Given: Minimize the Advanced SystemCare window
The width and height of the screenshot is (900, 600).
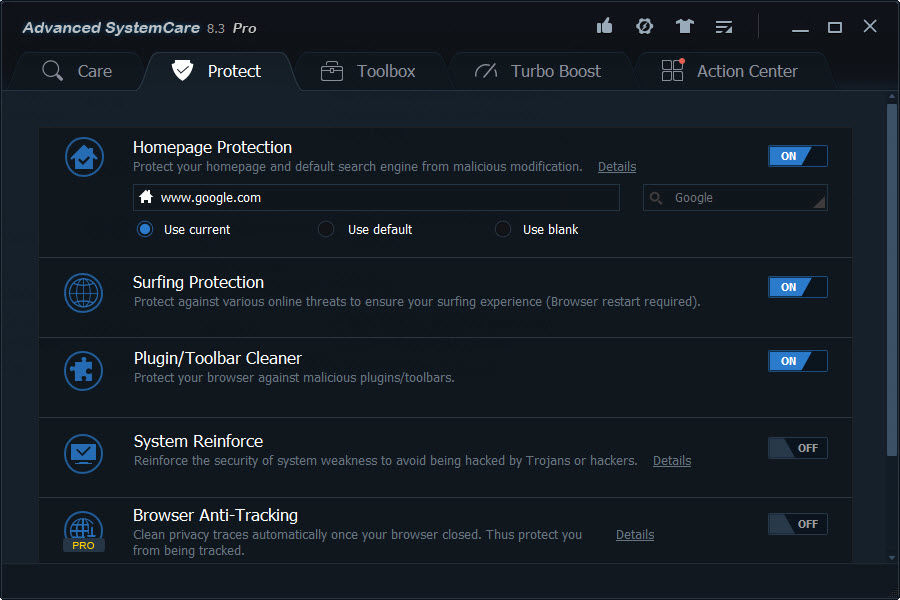Looking at the screenshot, I should click(800, 28).
